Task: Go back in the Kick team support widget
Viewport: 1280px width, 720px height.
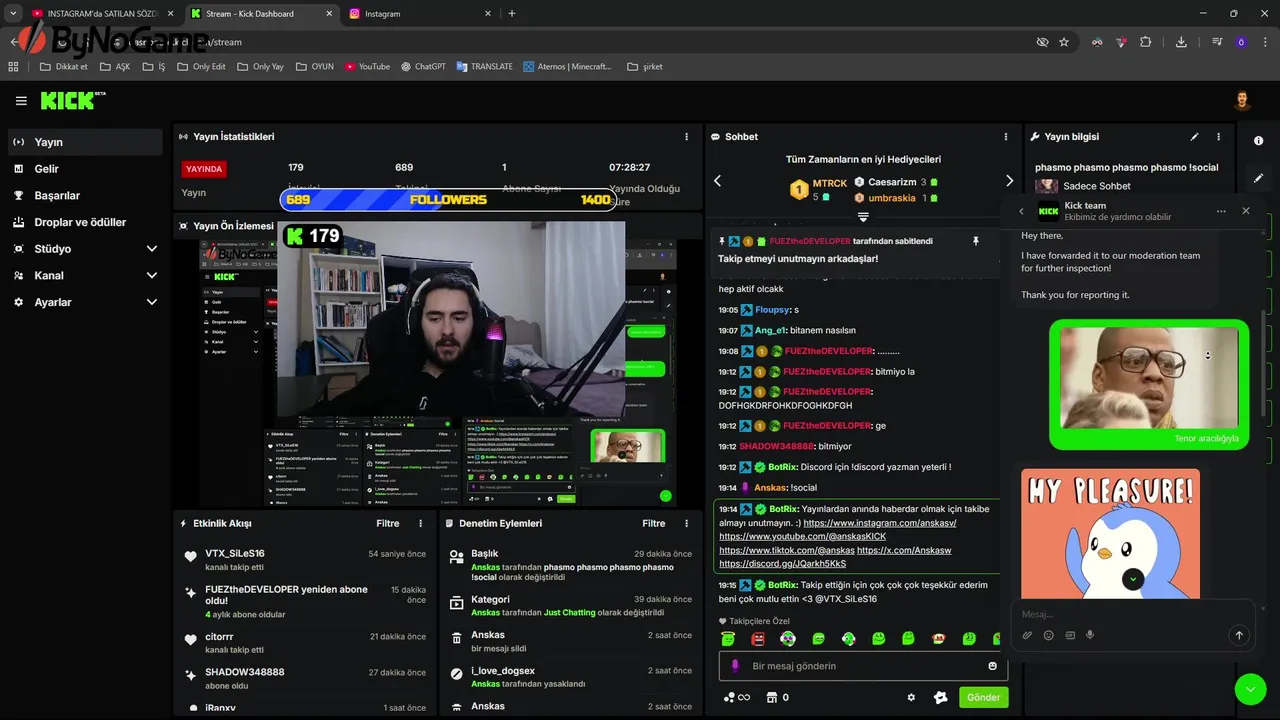Action: point(1021,211)
